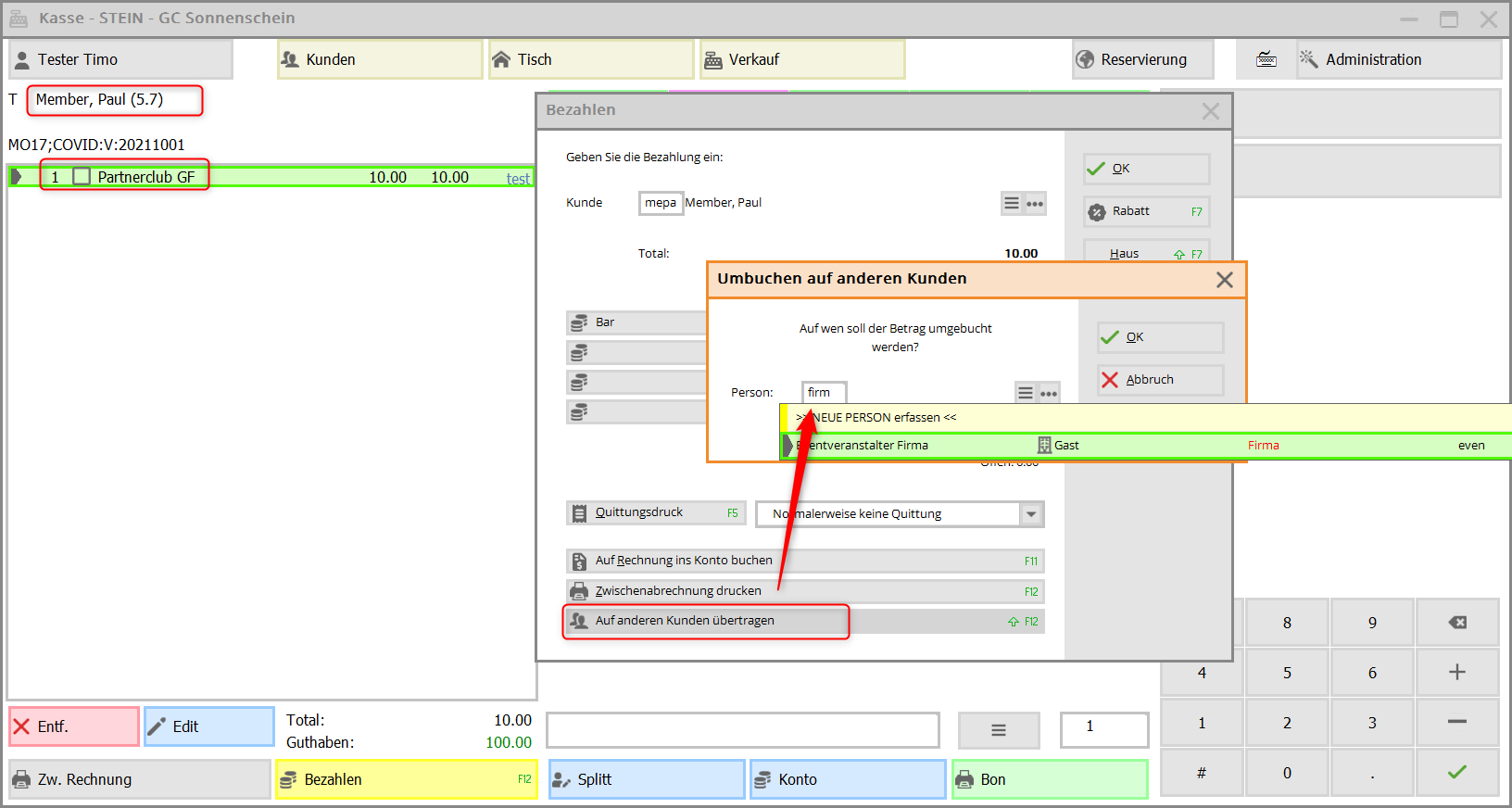Close the Umbuchen auf anderen Kunden dialog
Image resolution: width=1512 pixels, height=808 pixels.
click(x=1224, y=280)
